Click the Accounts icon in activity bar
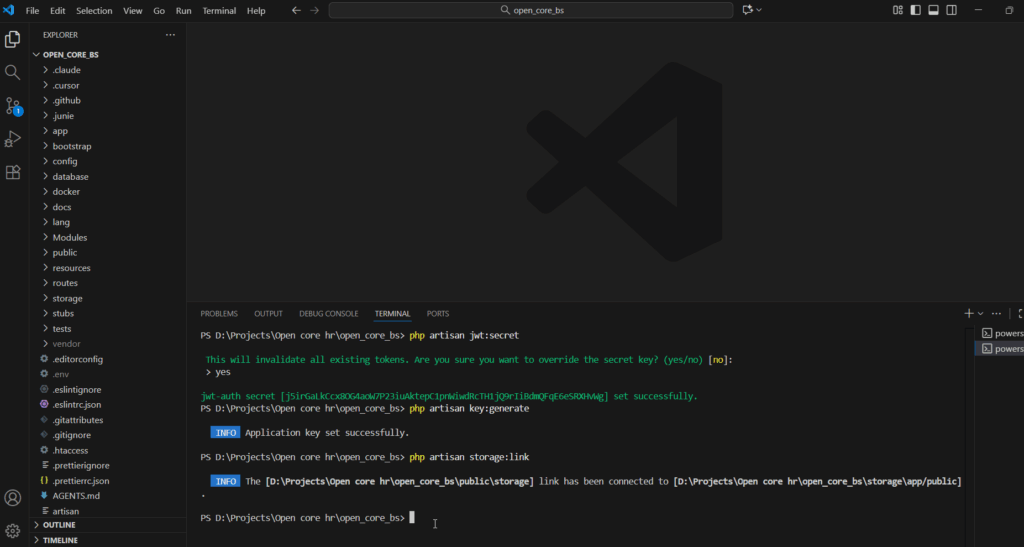The image size is (1024, 547). tap(13, 497)
